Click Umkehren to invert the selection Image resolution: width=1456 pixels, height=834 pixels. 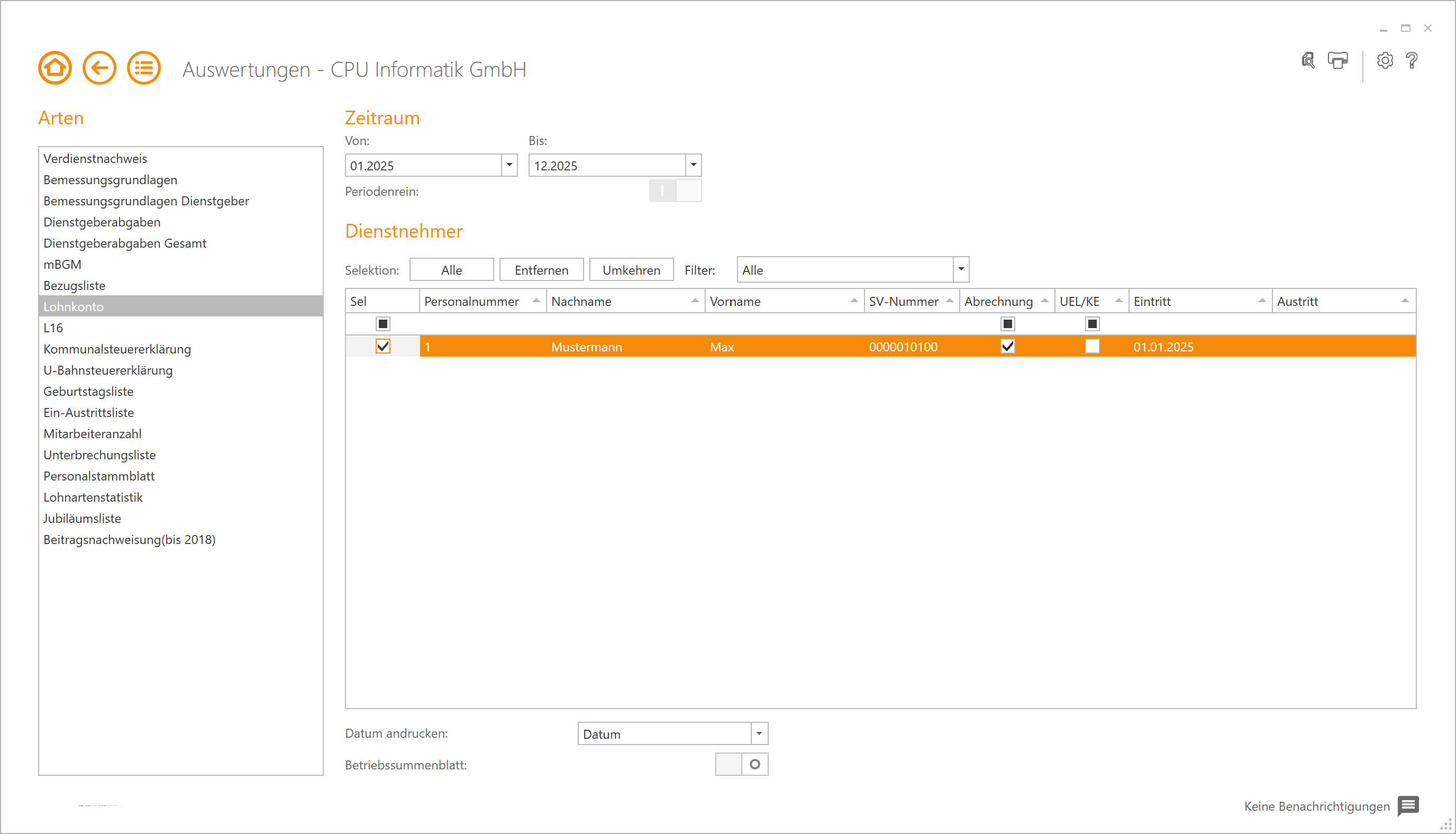631,269
